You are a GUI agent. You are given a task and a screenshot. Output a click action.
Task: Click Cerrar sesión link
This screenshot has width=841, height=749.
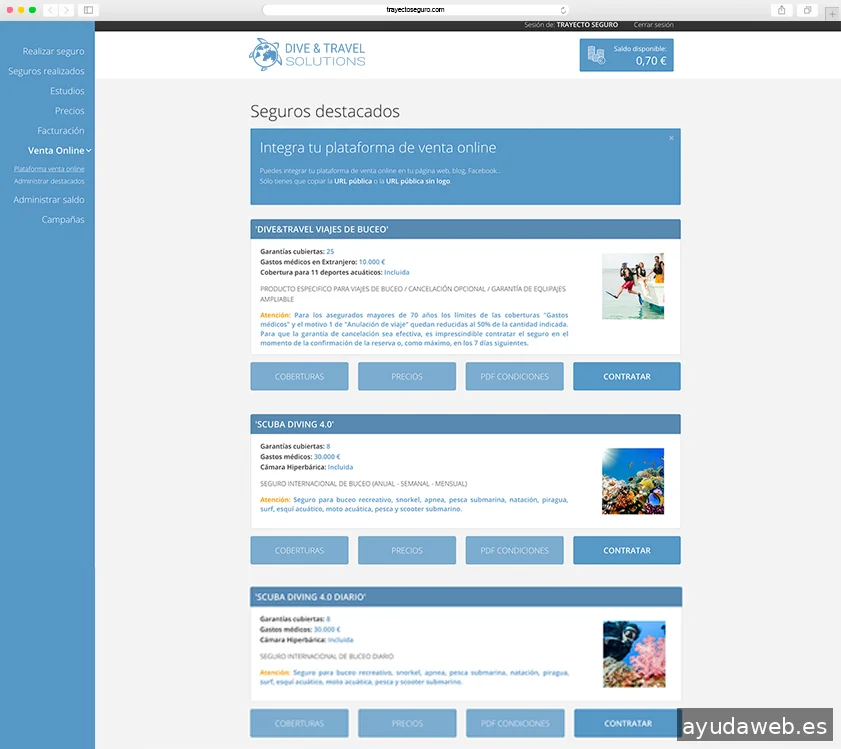pyautogui.click(x=653, y=25)
